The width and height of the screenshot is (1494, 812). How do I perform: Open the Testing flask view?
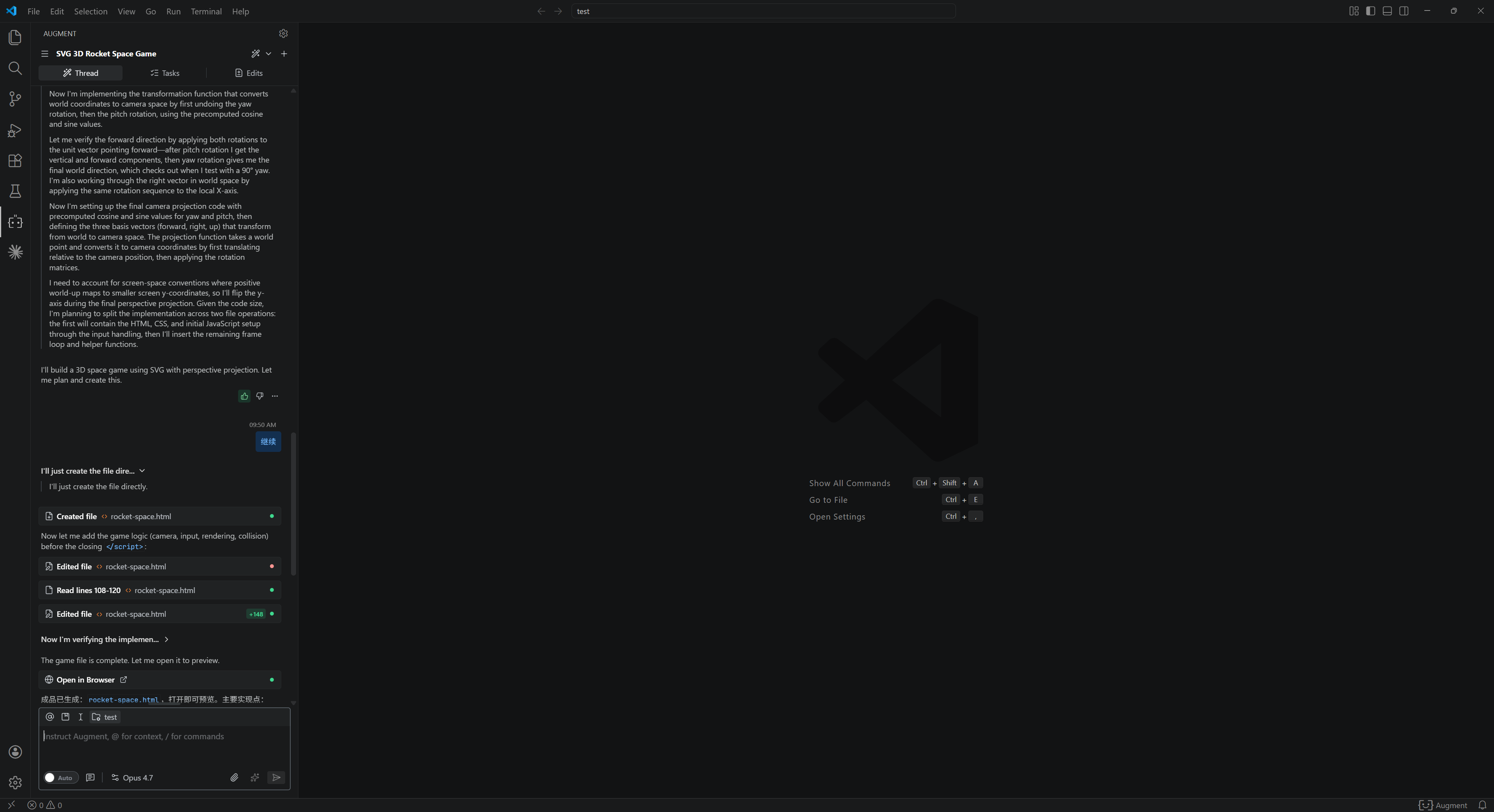(x=15, y=191)
